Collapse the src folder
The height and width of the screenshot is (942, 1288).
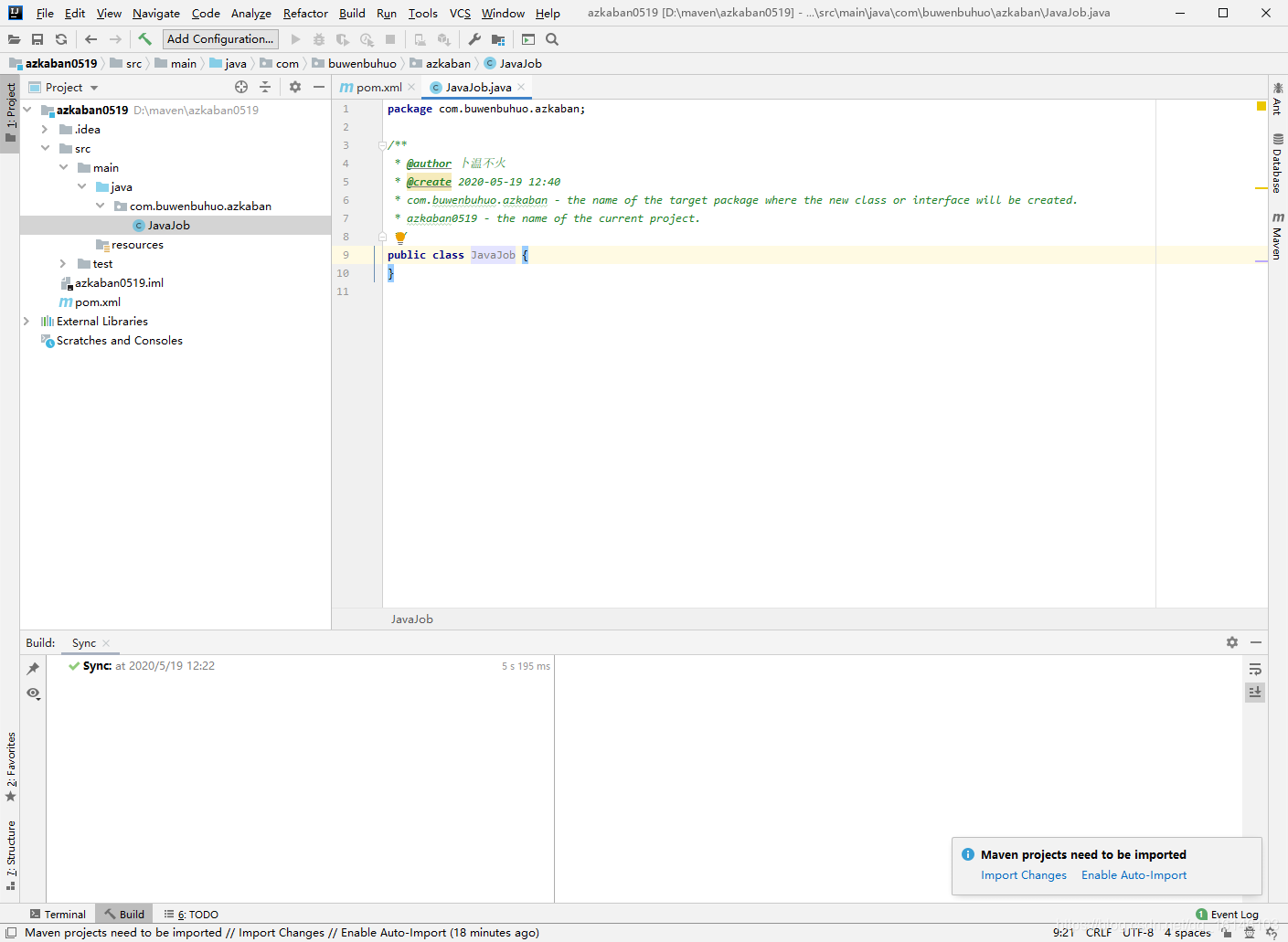(45, 148)
